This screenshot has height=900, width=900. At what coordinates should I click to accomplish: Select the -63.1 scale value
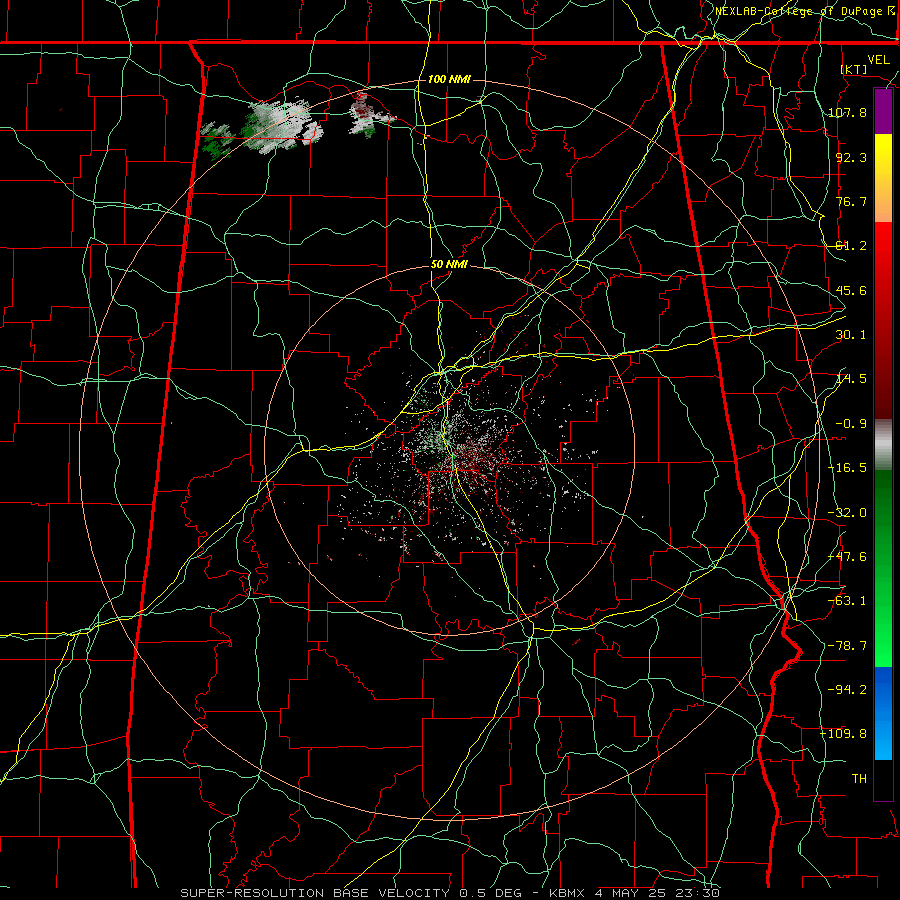point(847,601)
